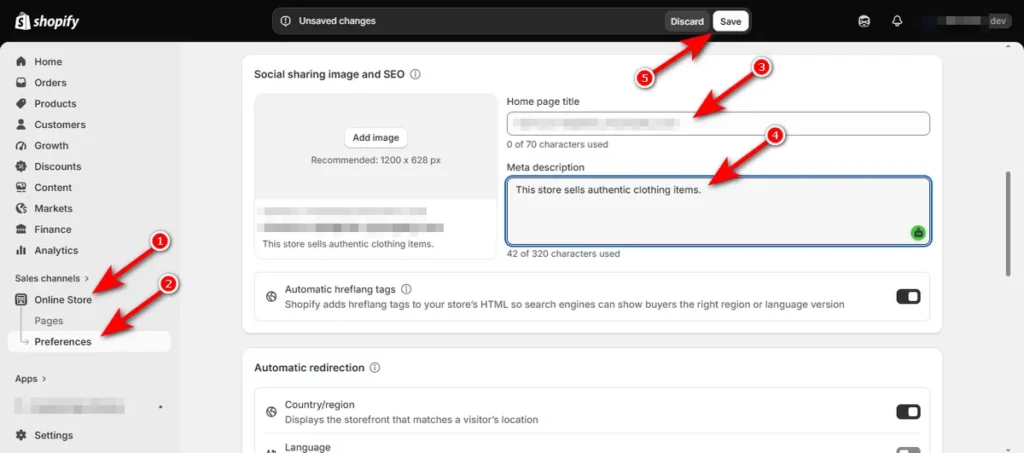Open the Sidekick assistant icon in top bar
The width and height of the screenshot is (1024, 453).
864,21
